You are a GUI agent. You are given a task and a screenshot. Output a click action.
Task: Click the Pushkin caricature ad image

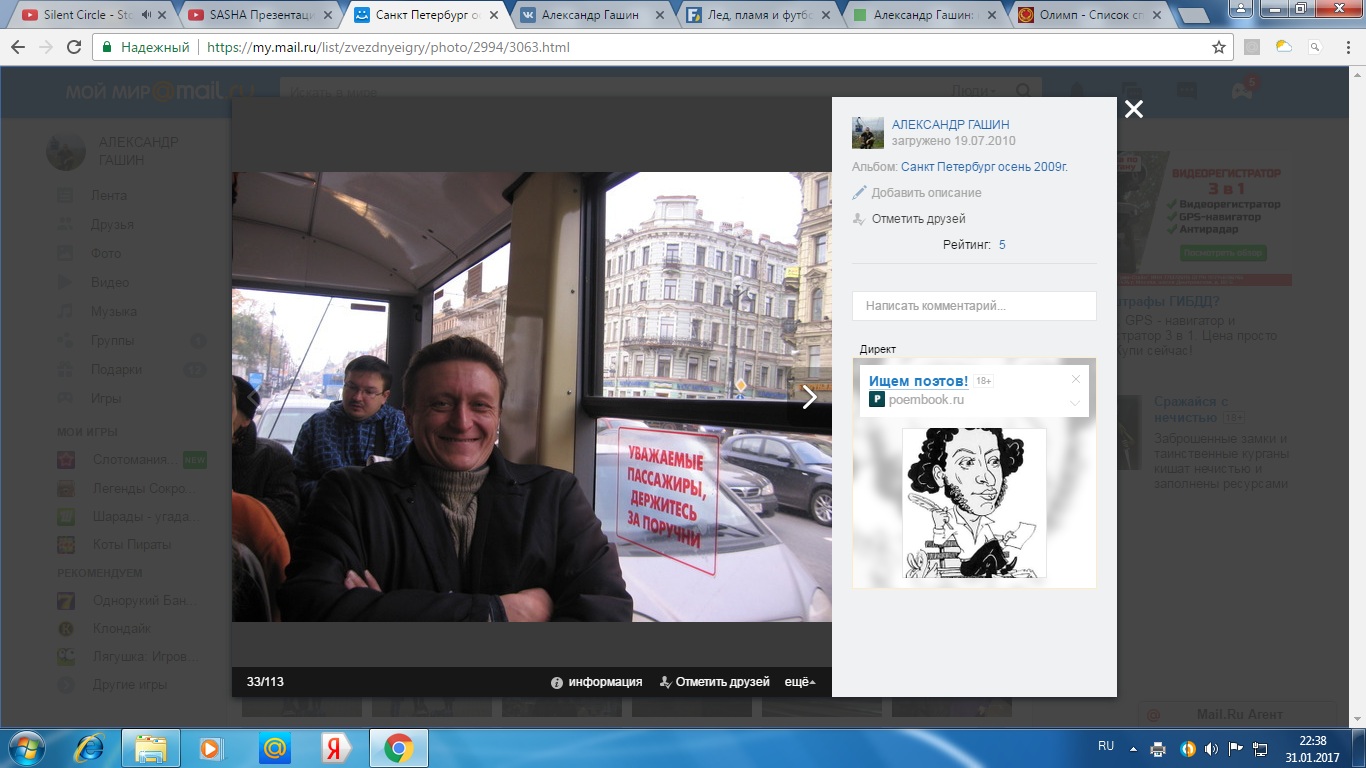pyautogui.click(x=974, y=502)
